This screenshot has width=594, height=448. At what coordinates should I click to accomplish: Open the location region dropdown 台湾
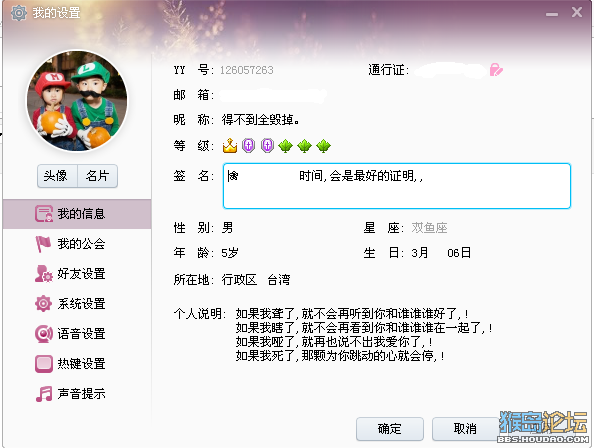point(279,280)
